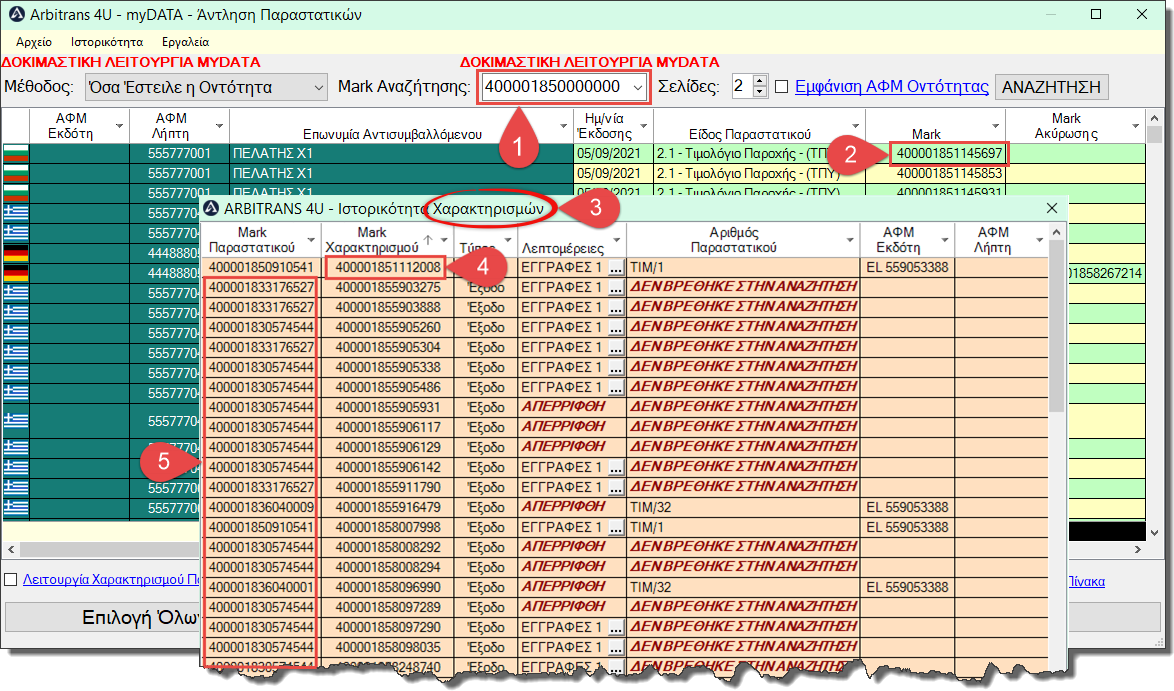Open the ΑΦΜ Εκδότη filter in the history window
The height and width of the screenshot is (691, 1174).
click(x=945, y=240)
